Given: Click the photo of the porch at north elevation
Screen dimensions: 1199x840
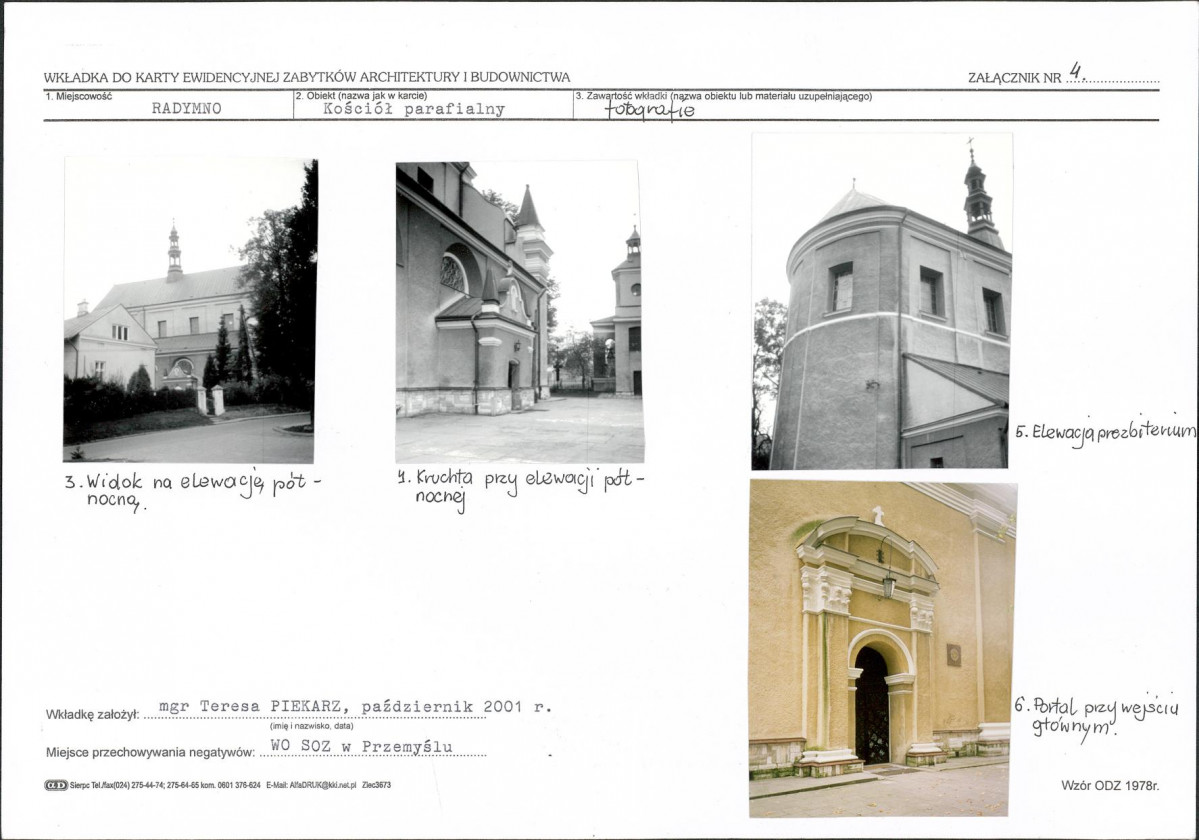Looking at the screenshot, I should point(519,312).
